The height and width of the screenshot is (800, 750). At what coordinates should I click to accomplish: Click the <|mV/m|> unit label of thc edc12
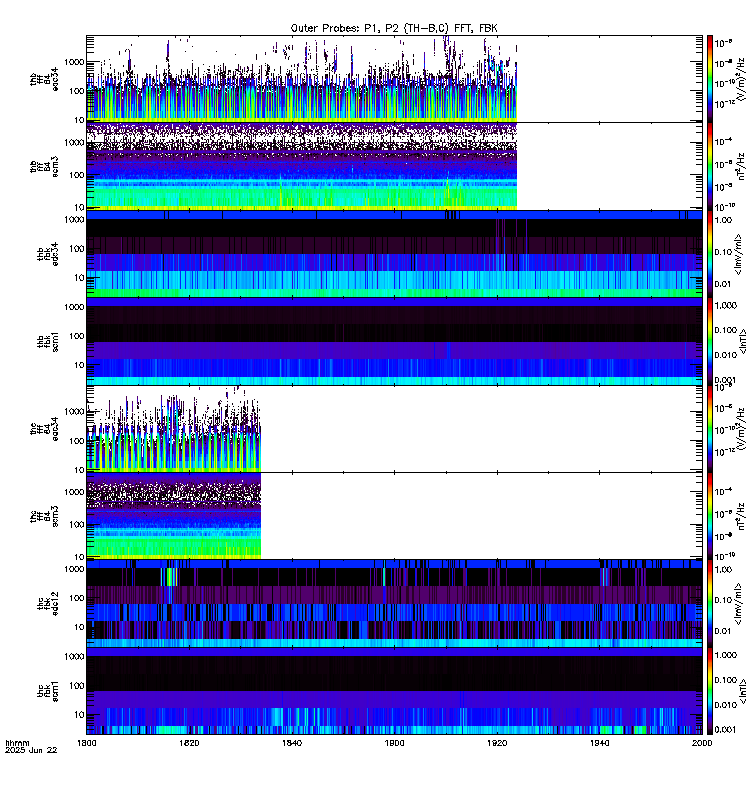click(738, 604)
